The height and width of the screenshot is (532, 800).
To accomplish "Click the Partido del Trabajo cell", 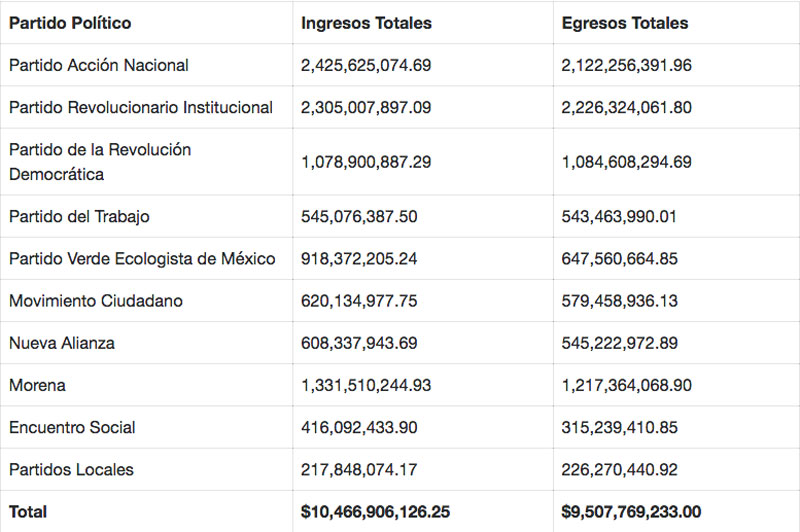I will point(79,217).
